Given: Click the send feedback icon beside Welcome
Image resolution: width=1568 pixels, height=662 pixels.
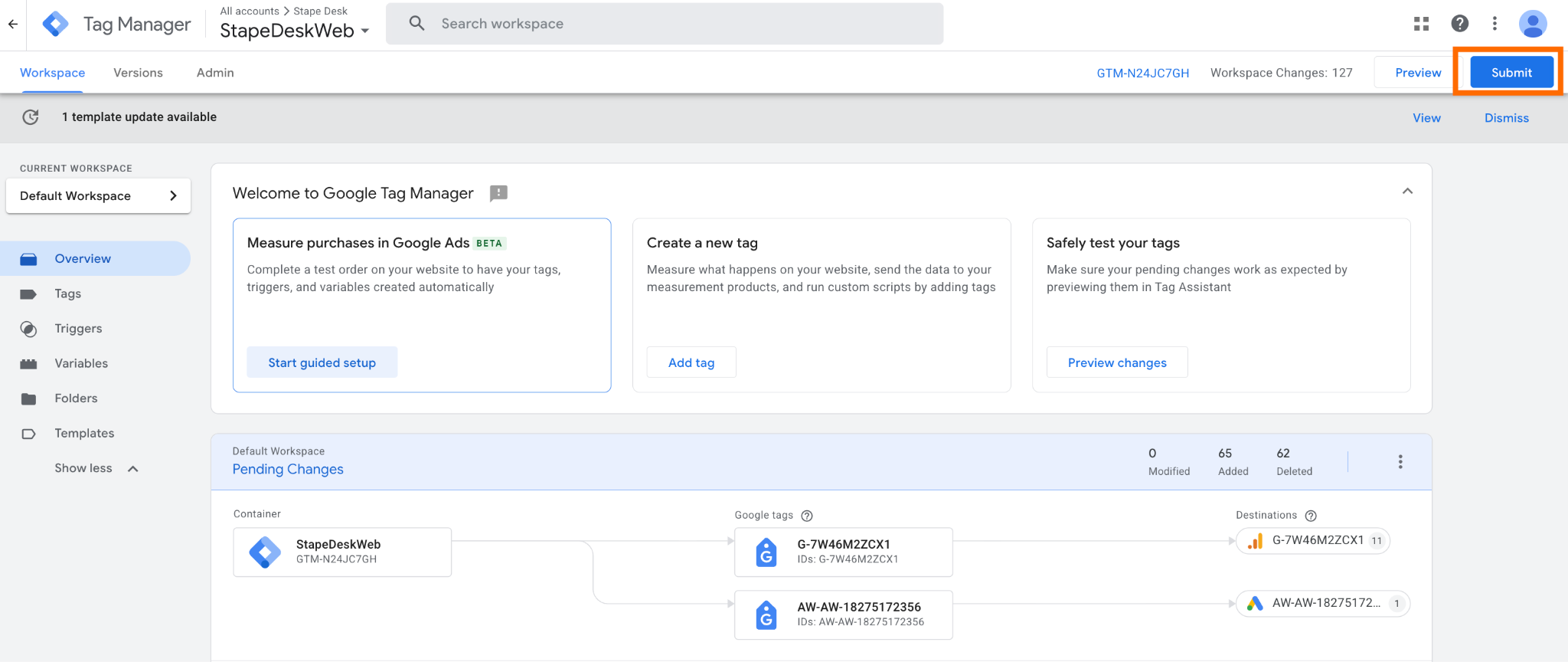Looking at the screenshot, I should tap(498, 193).
